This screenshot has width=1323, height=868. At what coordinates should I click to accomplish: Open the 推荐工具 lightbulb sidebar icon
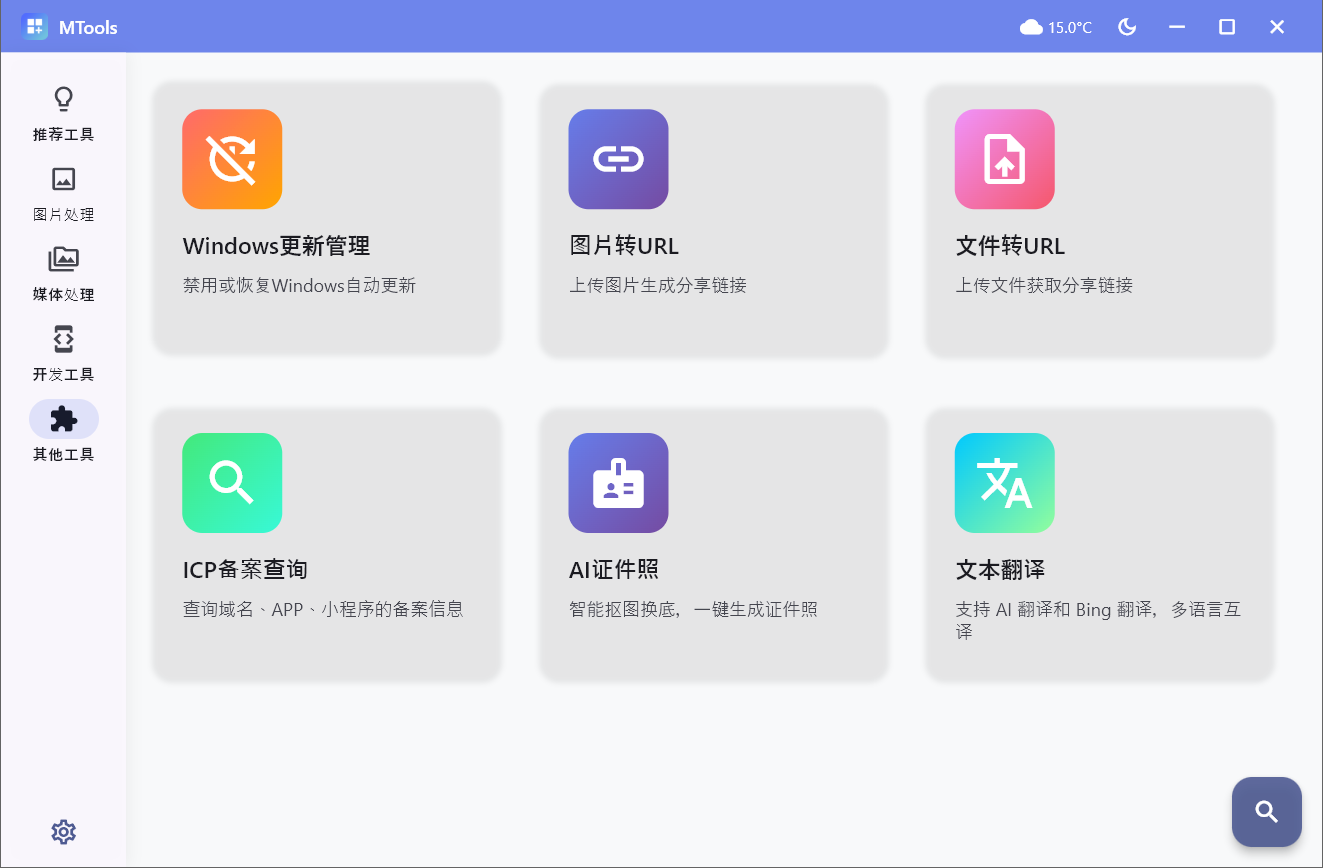(63, 98)
